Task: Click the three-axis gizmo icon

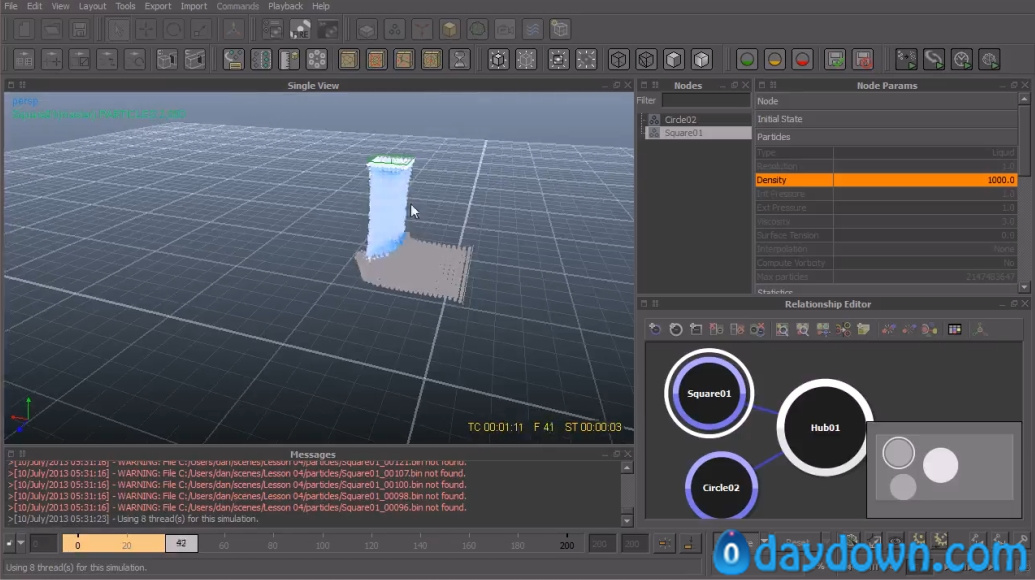Action: coord(234,29)
